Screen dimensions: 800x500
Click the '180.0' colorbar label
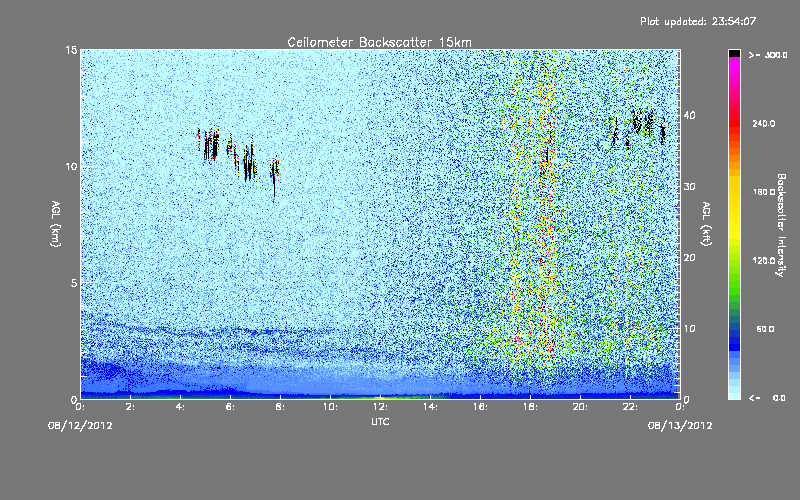(x=764, y=192)
